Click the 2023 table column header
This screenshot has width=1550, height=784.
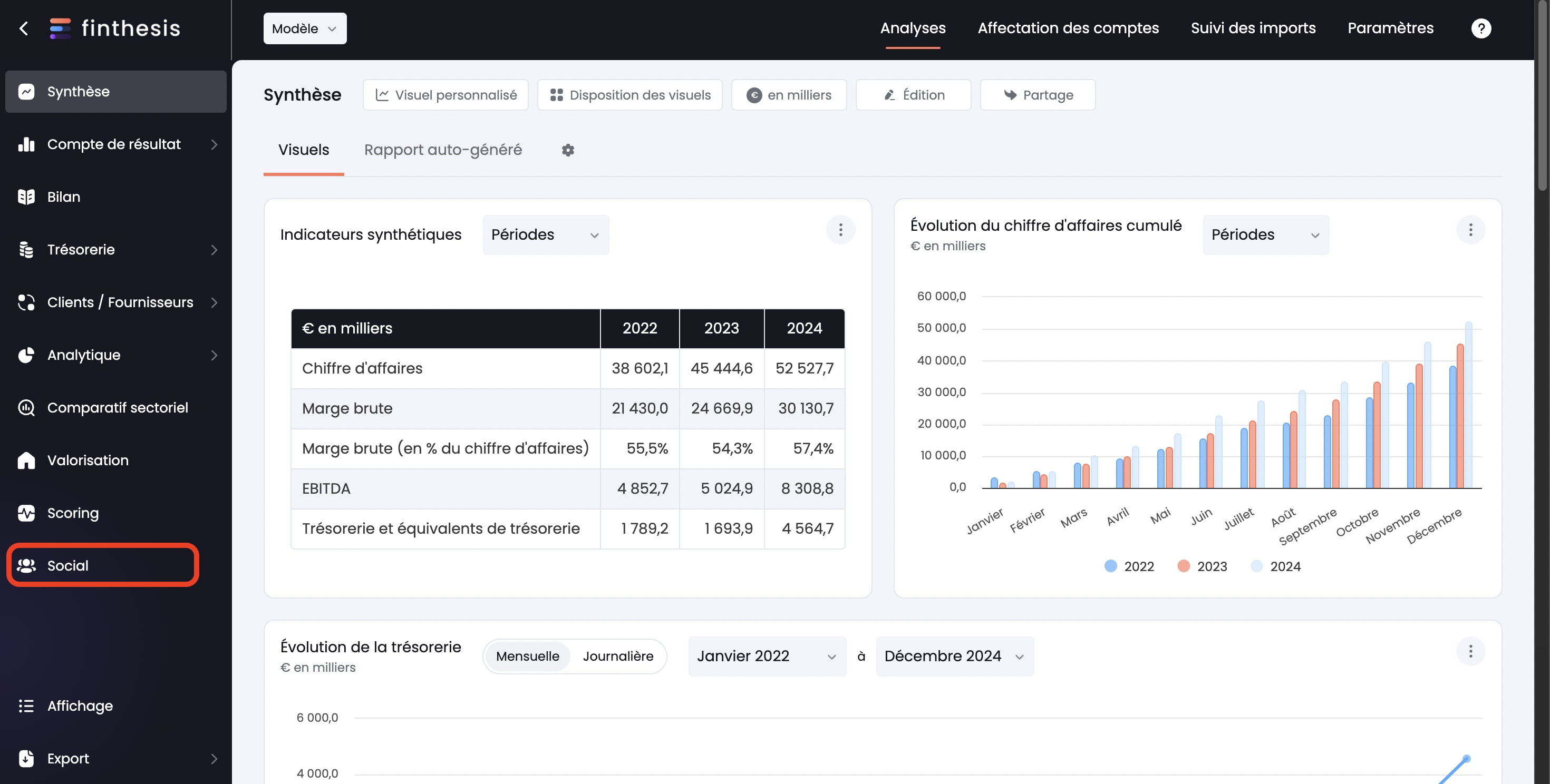coord(721,328)
